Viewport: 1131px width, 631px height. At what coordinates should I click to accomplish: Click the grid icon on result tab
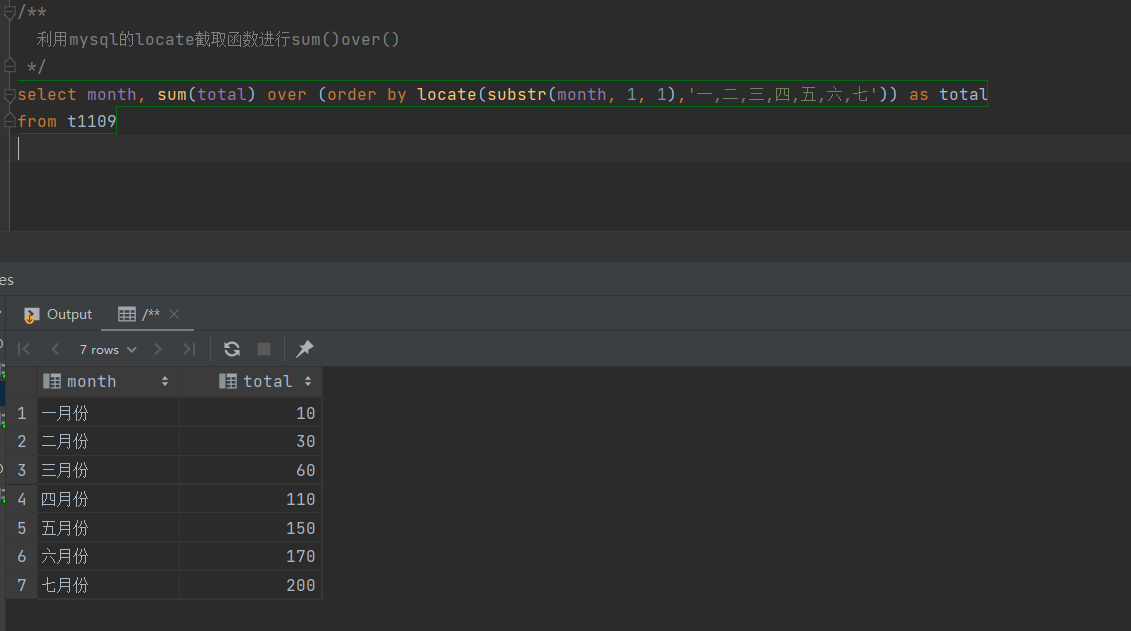tap(127, 314)
